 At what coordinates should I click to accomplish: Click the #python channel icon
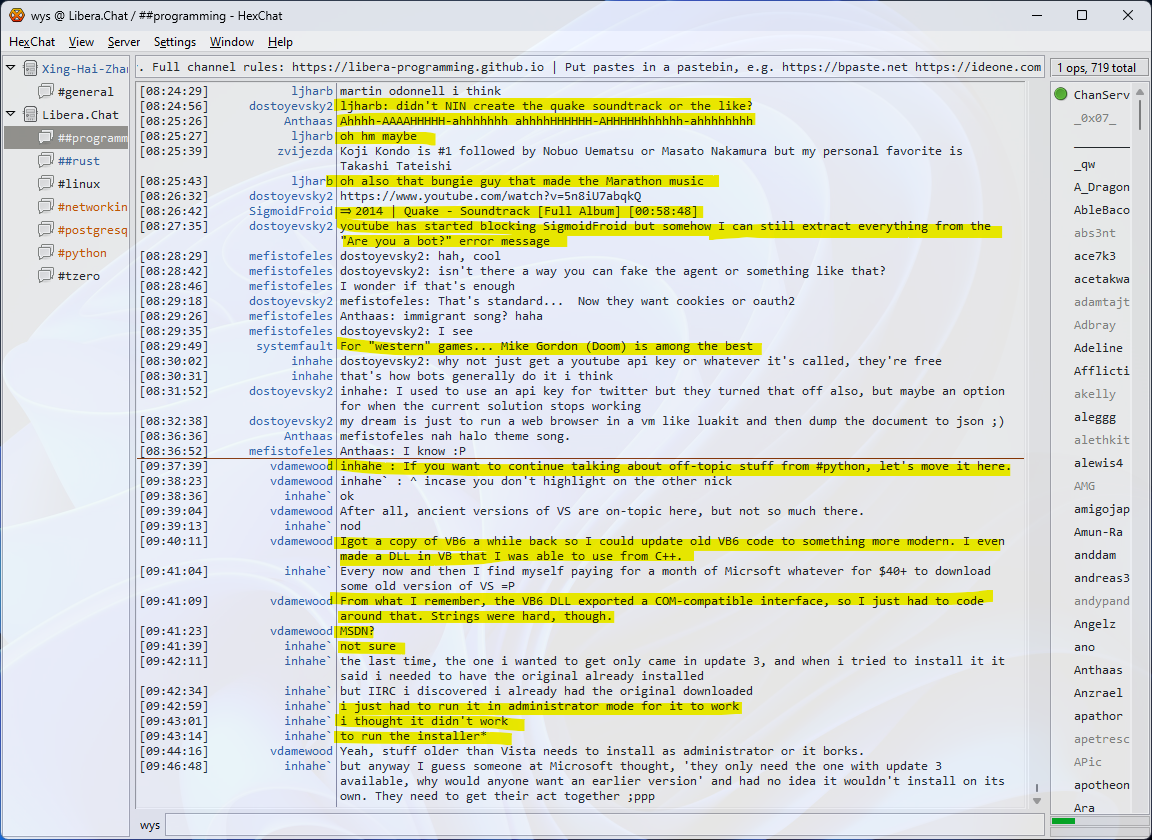coord(45,253)
